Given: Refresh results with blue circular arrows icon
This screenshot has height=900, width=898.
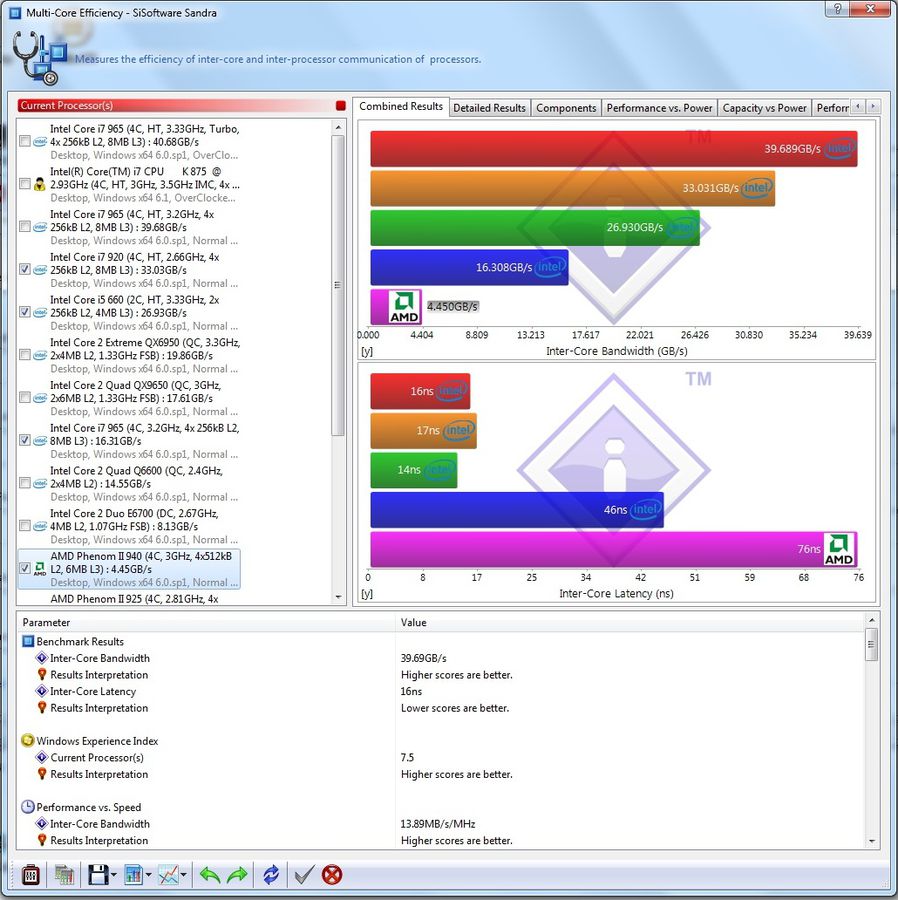Looking at the screenshot, I should pyautogui.click(x=271, y=875).
